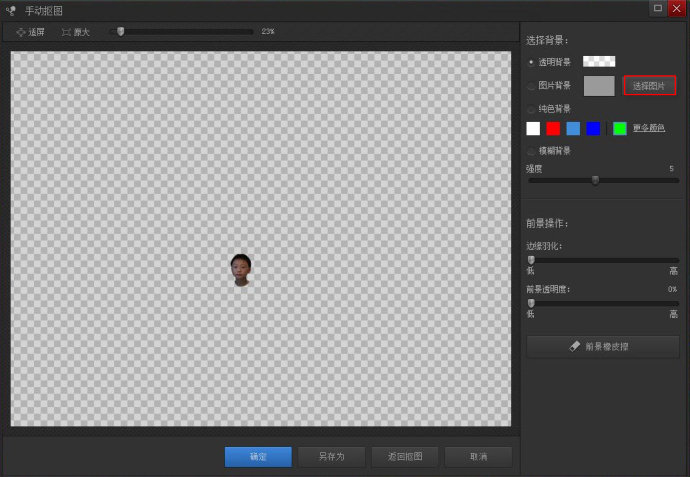Select the 透明背景 radio button
690x477 pixels.
(x=531, y=62)
